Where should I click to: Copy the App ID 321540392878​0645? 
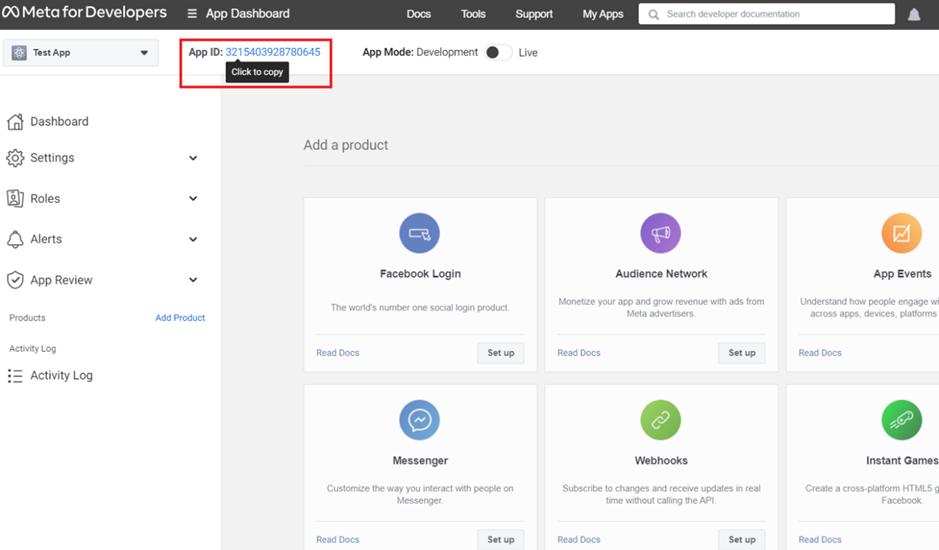click(272, 52)
